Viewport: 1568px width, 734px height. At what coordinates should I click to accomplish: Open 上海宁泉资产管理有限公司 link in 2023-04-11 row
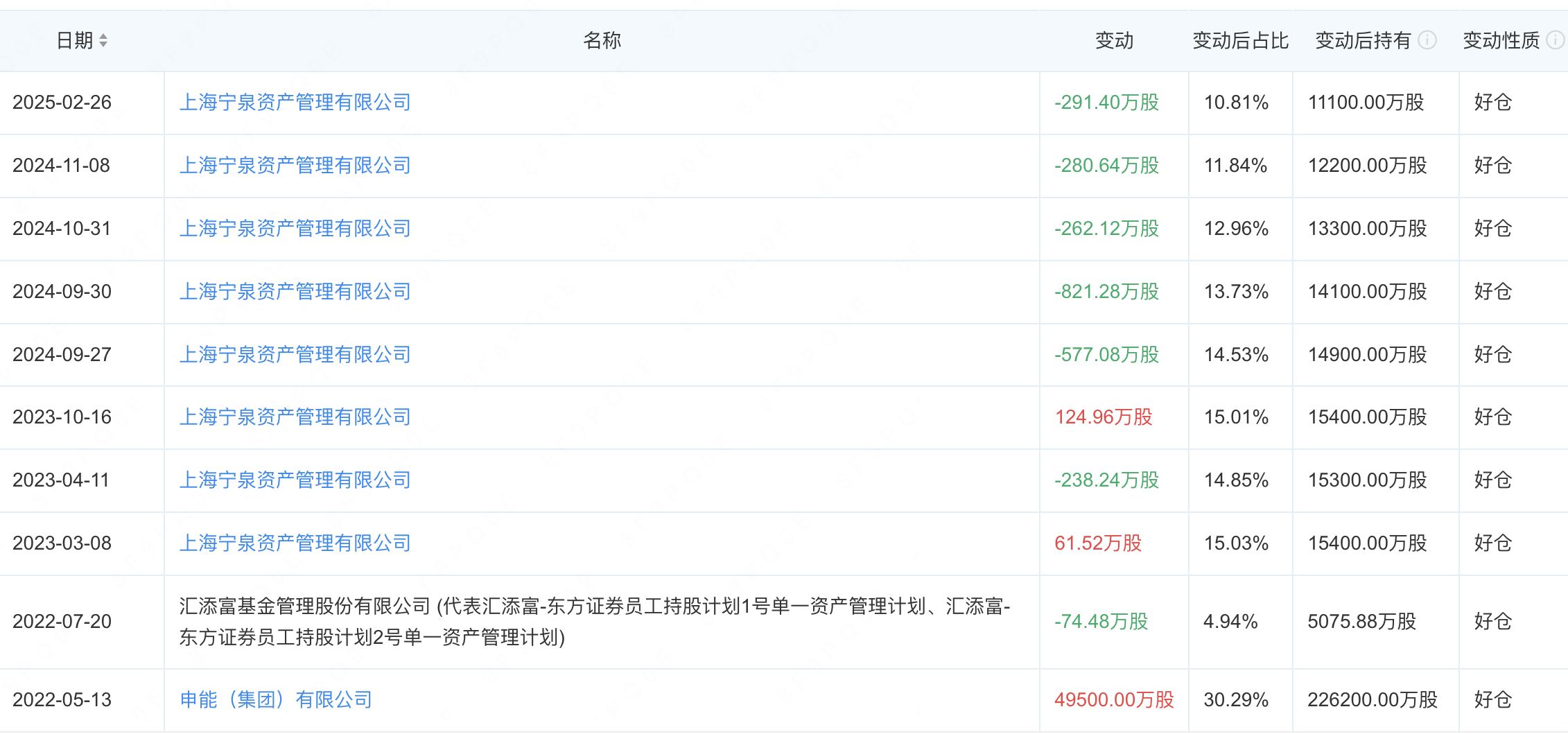tap(295, 480)
